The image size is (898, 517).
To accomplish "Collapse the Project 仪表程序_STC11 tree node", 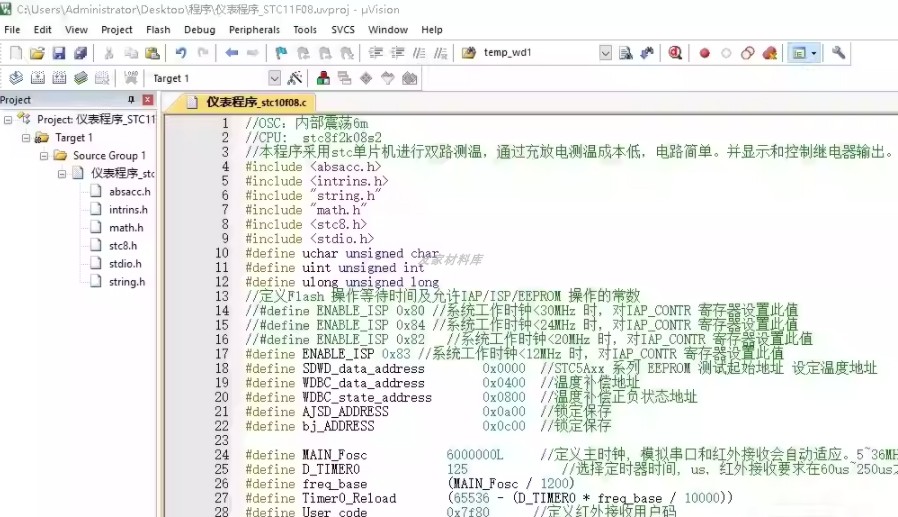I will coord(8,120).
